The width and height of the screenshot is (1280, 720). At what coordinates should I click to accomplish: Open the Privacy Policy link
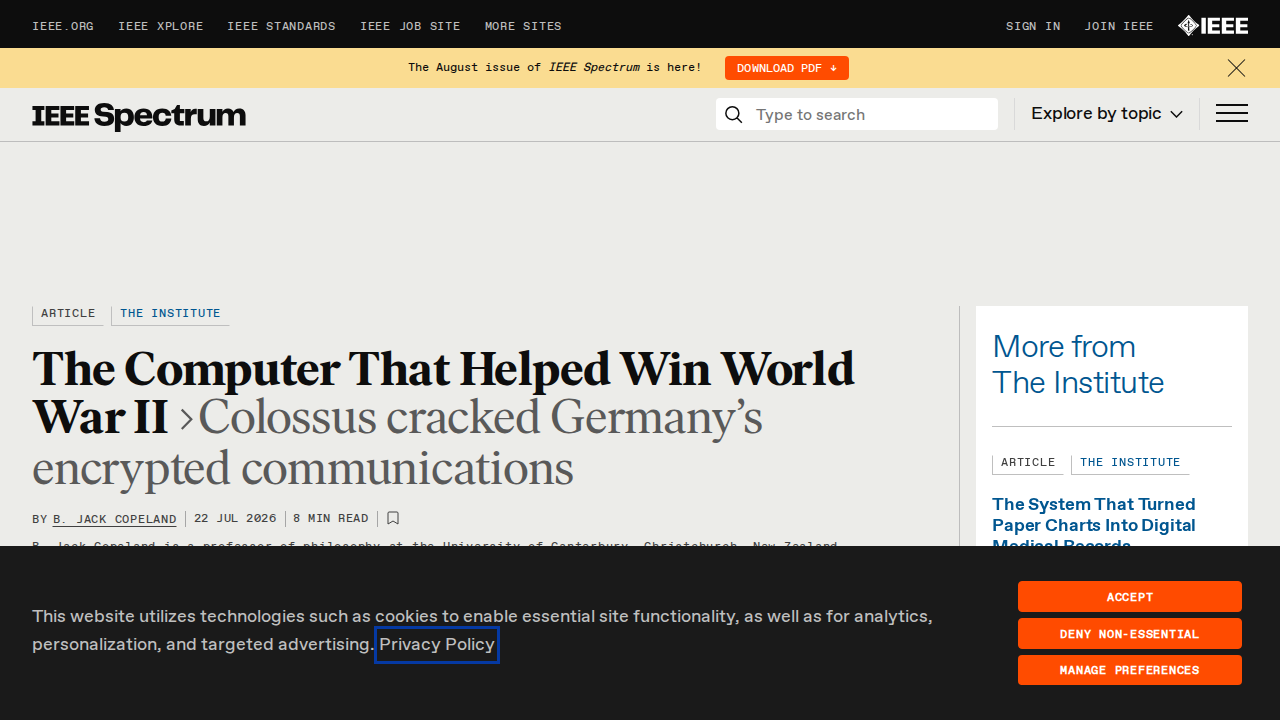(x=437, y=644)
